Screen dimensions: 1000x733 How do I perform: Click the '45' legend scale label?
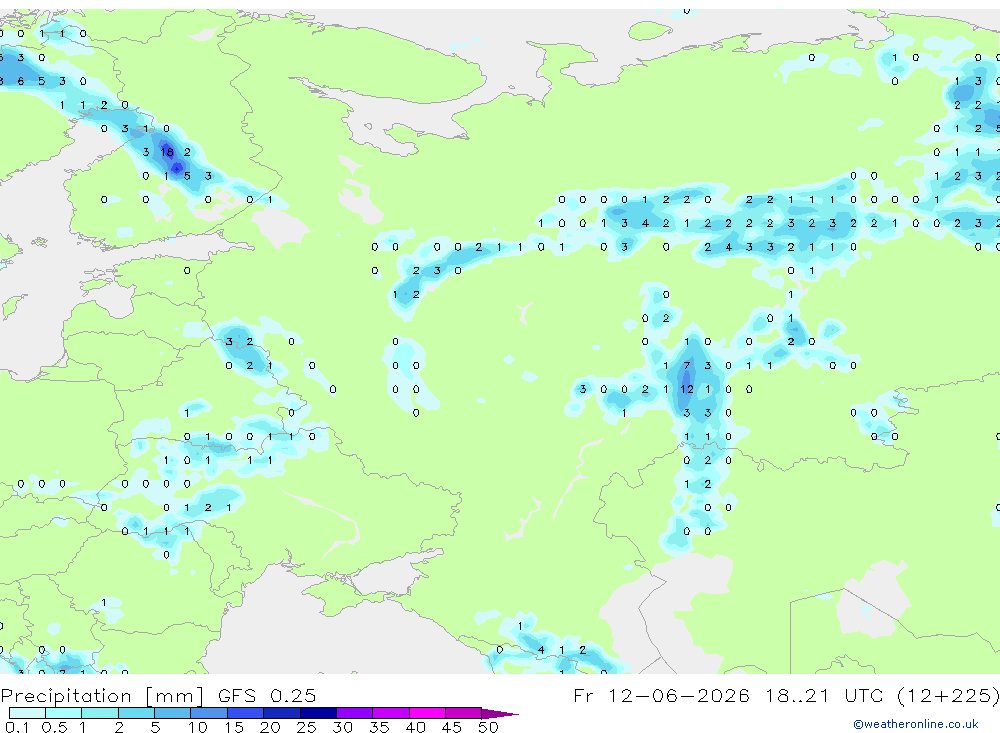pos(452,727)
